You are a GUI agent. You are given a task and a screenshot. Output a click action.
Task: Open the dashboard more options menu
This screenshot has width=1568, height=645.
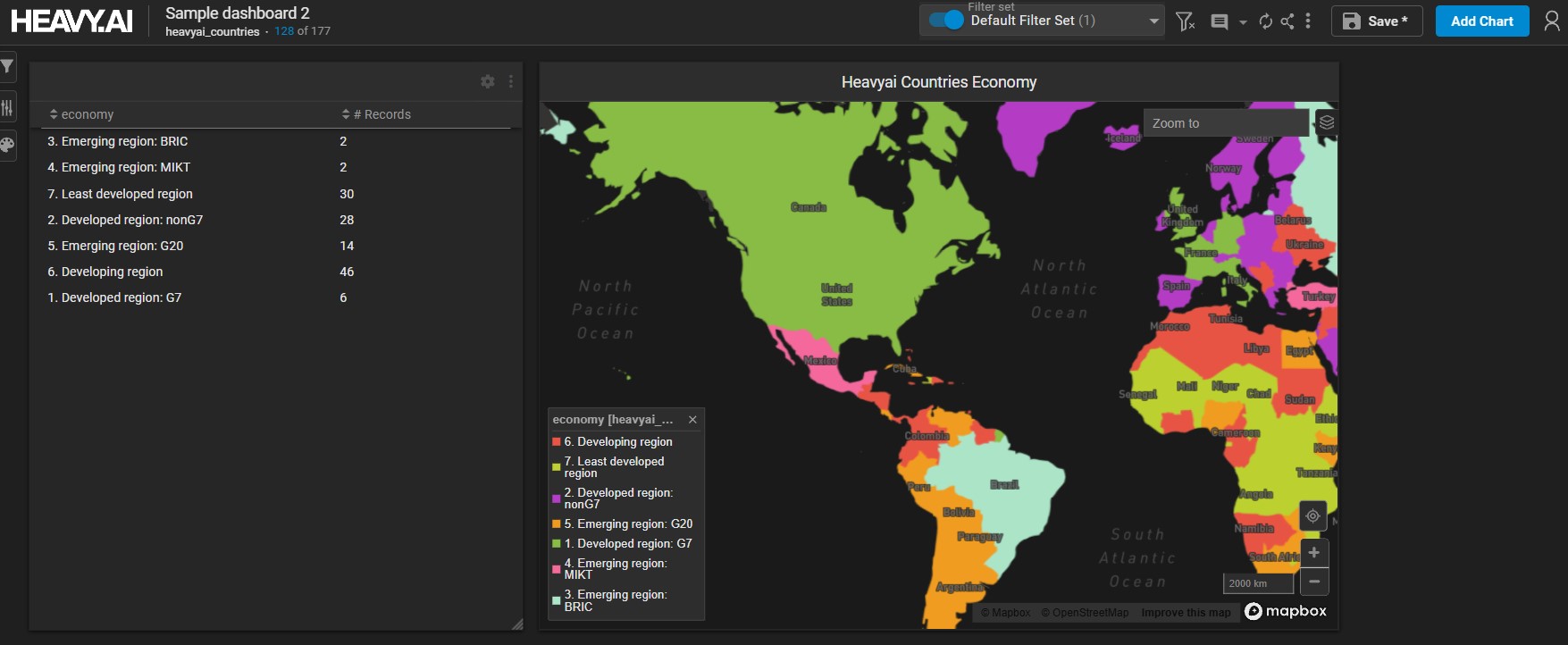coord(1308,21)
